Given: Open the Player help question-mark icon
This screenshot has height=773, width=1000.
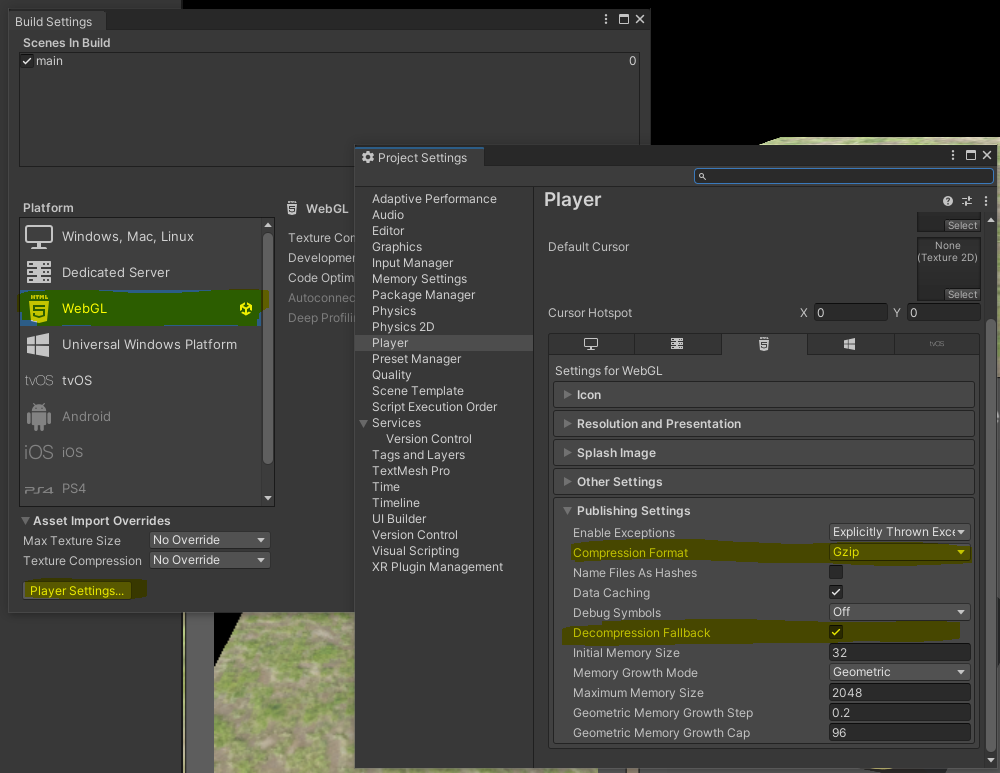Looking at the screenshot, I should pos(948,201).
